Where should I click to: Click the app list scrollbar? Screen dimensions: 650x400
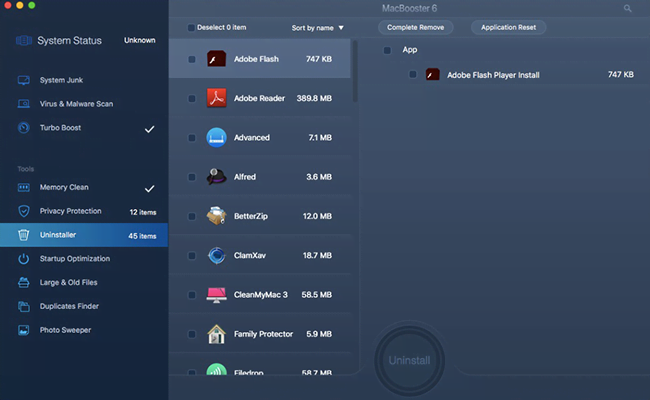[x=355, y=71]
